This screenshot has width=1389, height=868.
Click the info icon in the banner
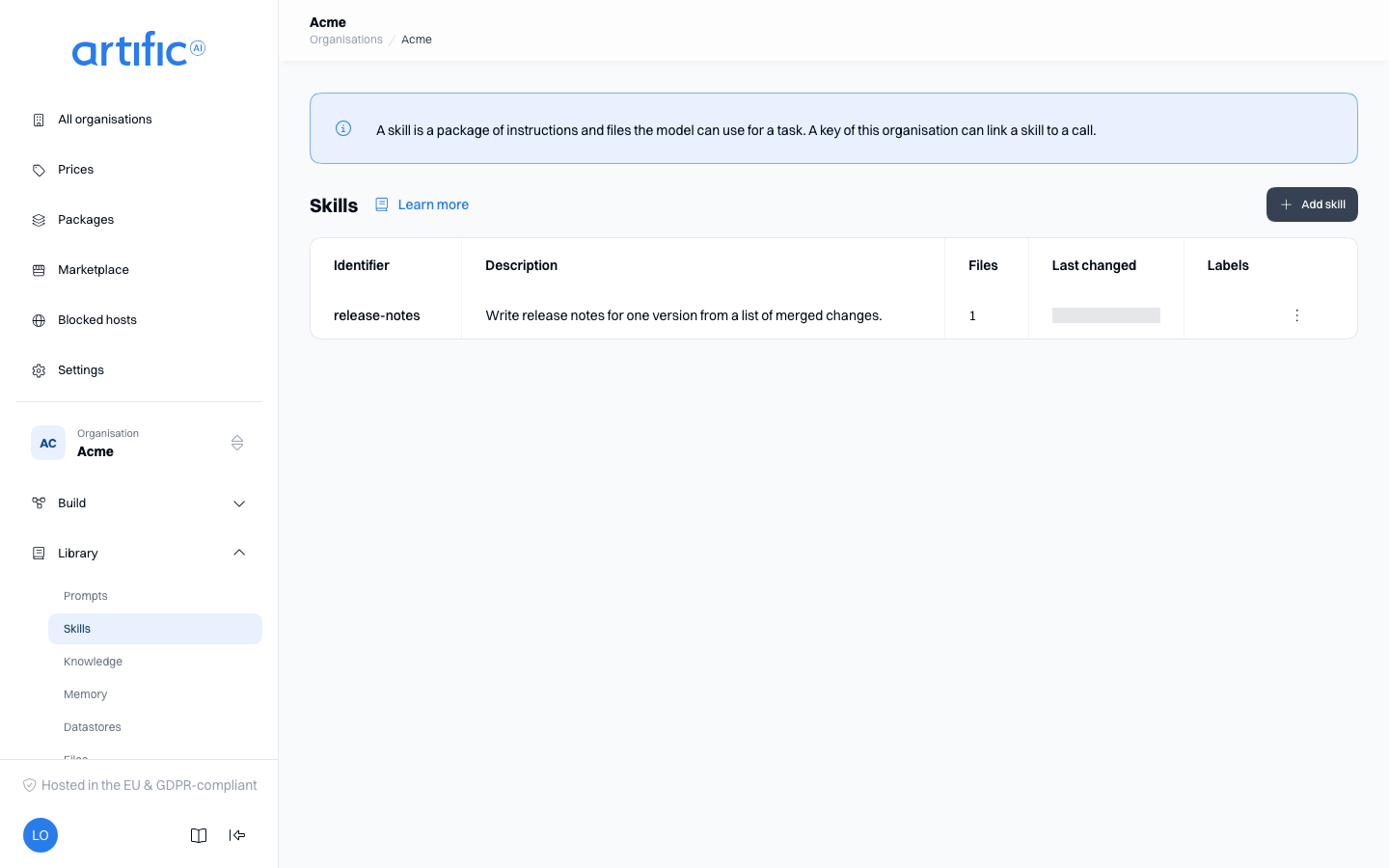point(343,128)
